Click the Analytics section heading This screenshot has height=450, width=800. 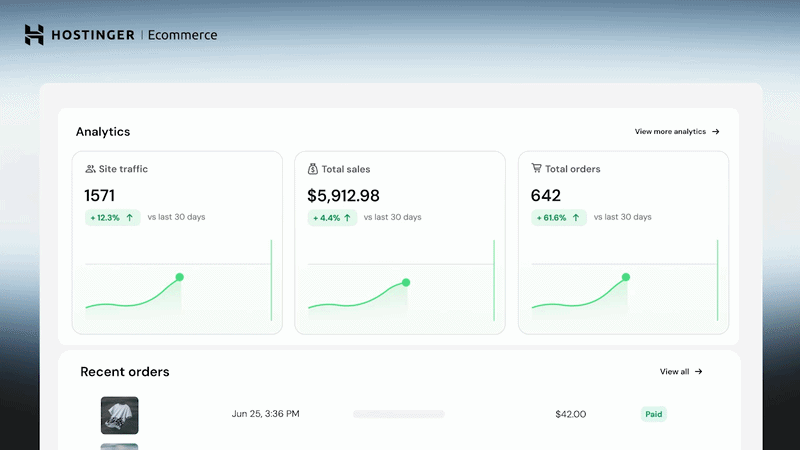(x=103, y=132)
